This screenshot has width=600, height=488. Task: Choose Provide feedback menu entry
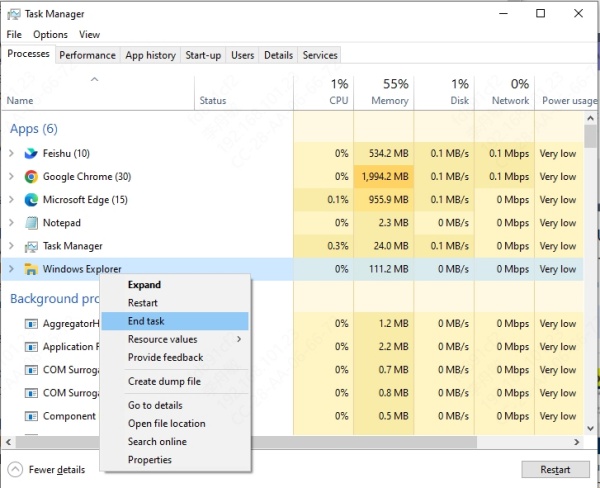175,357
